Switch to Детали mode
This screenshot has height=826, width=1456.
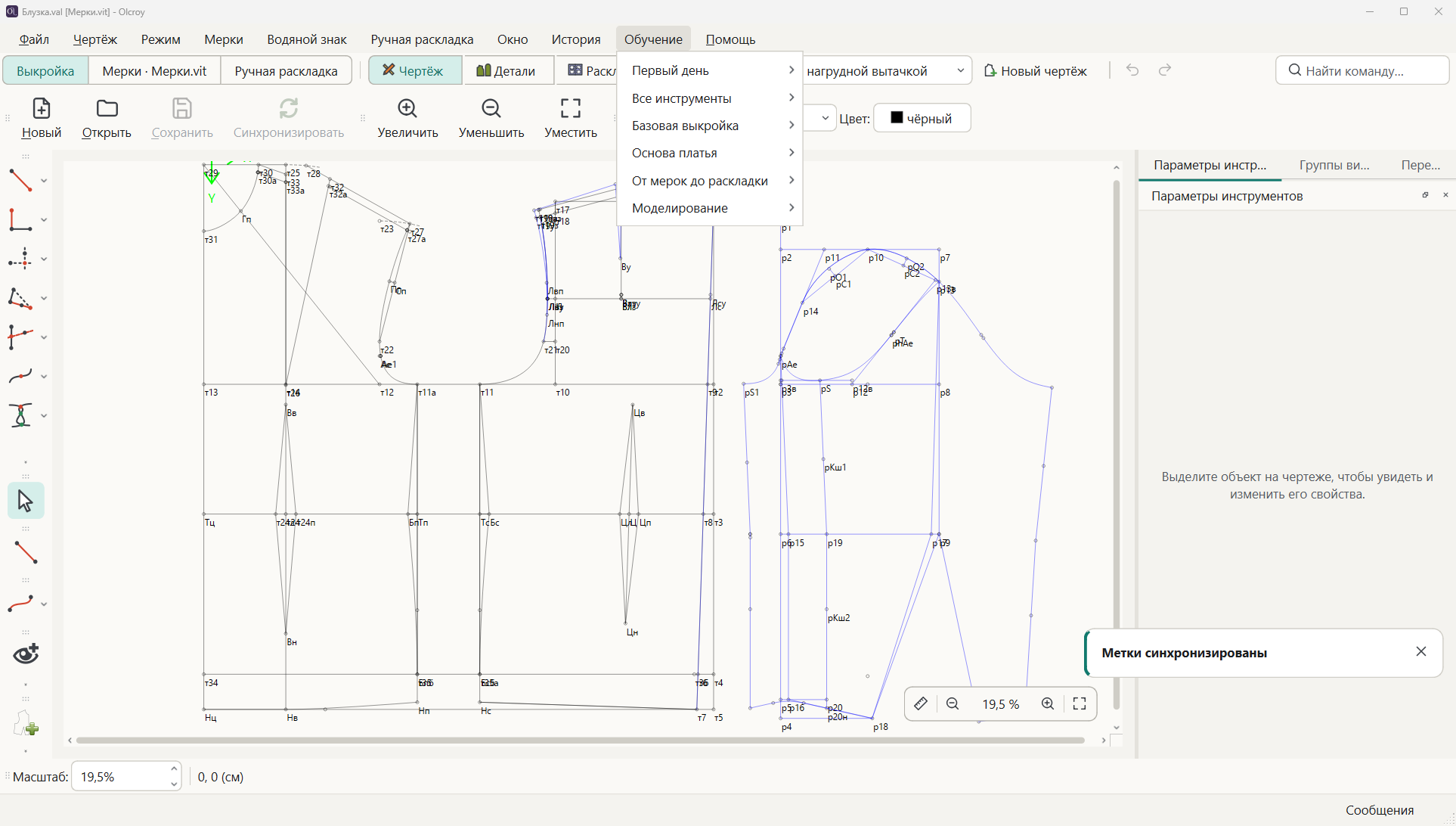coord(508,70)
